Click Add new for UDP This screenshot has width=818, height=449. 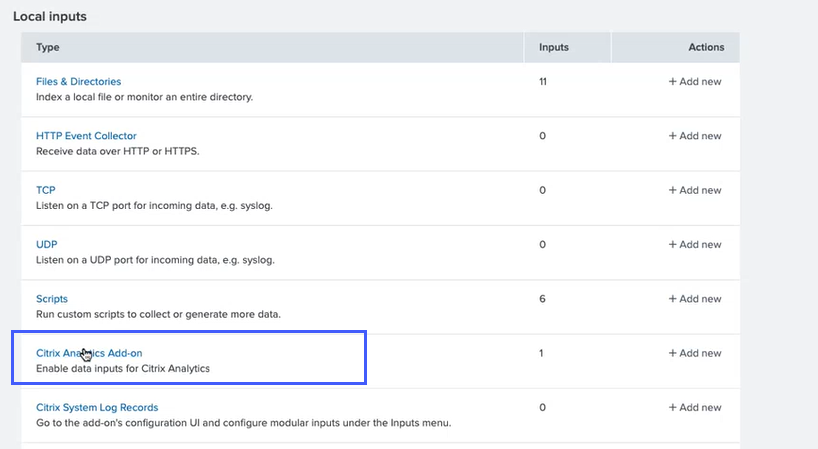pyautogui.click(x=695, y=244)
